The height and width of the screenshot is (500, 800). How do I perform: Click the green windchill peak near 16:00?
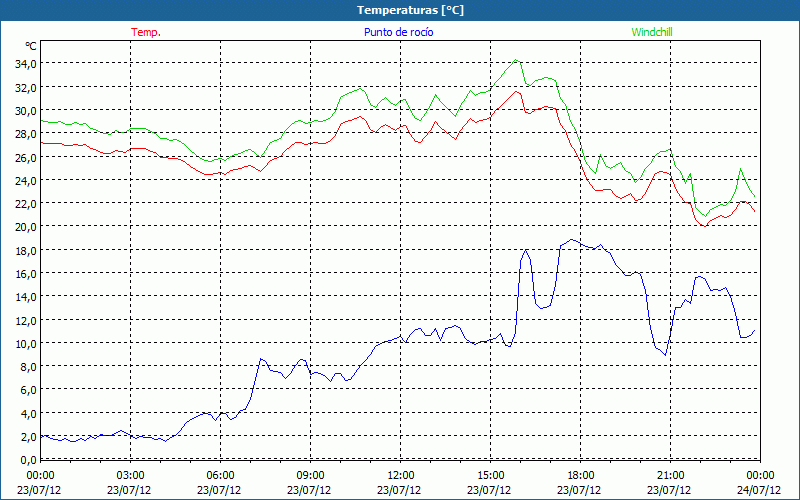[516, 60]
